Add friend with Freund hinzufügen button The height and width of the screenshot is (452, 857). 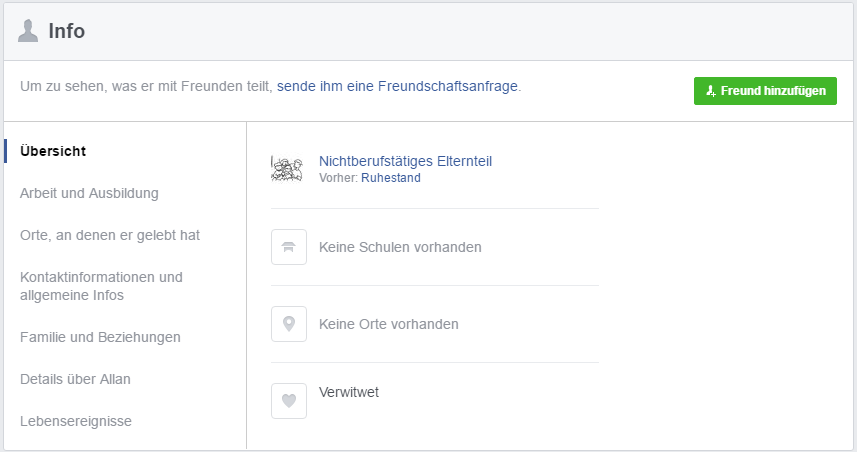pyautogui.click(x=765, y=91)
